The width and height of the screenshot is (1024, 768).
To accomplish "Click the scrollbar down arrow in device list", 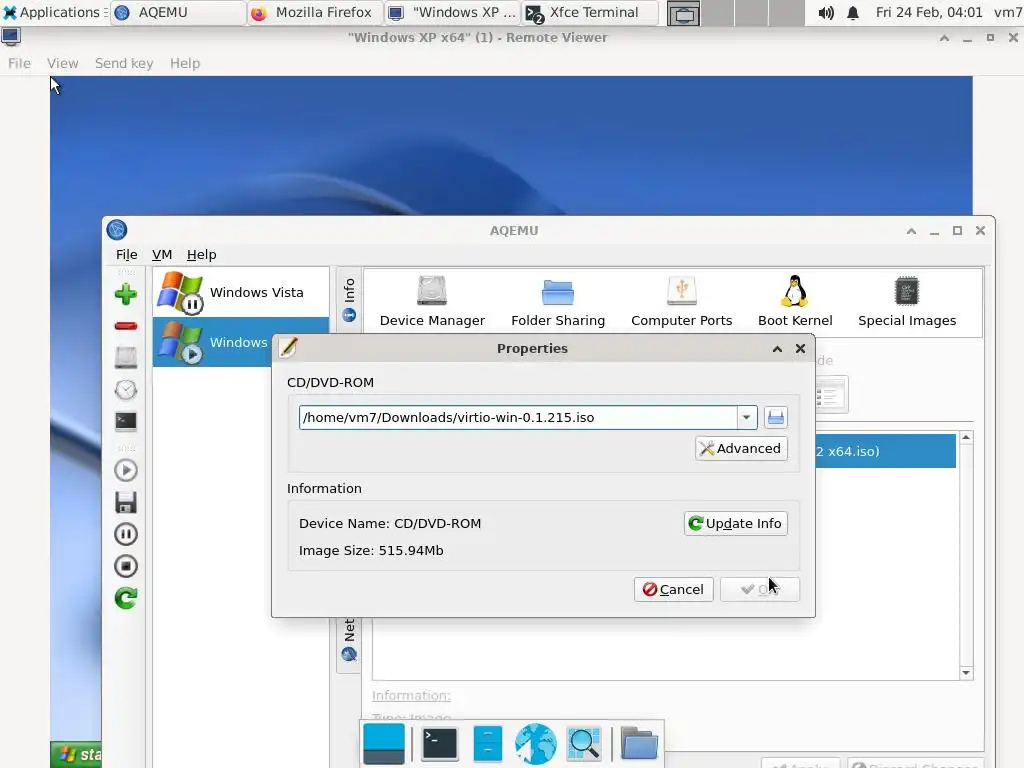I will (x=966, y=673).
